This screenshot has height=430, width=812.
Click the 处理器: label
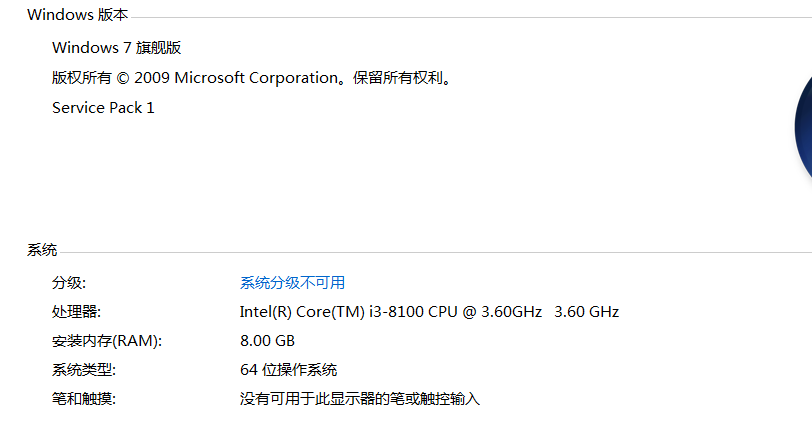(76, 312)
